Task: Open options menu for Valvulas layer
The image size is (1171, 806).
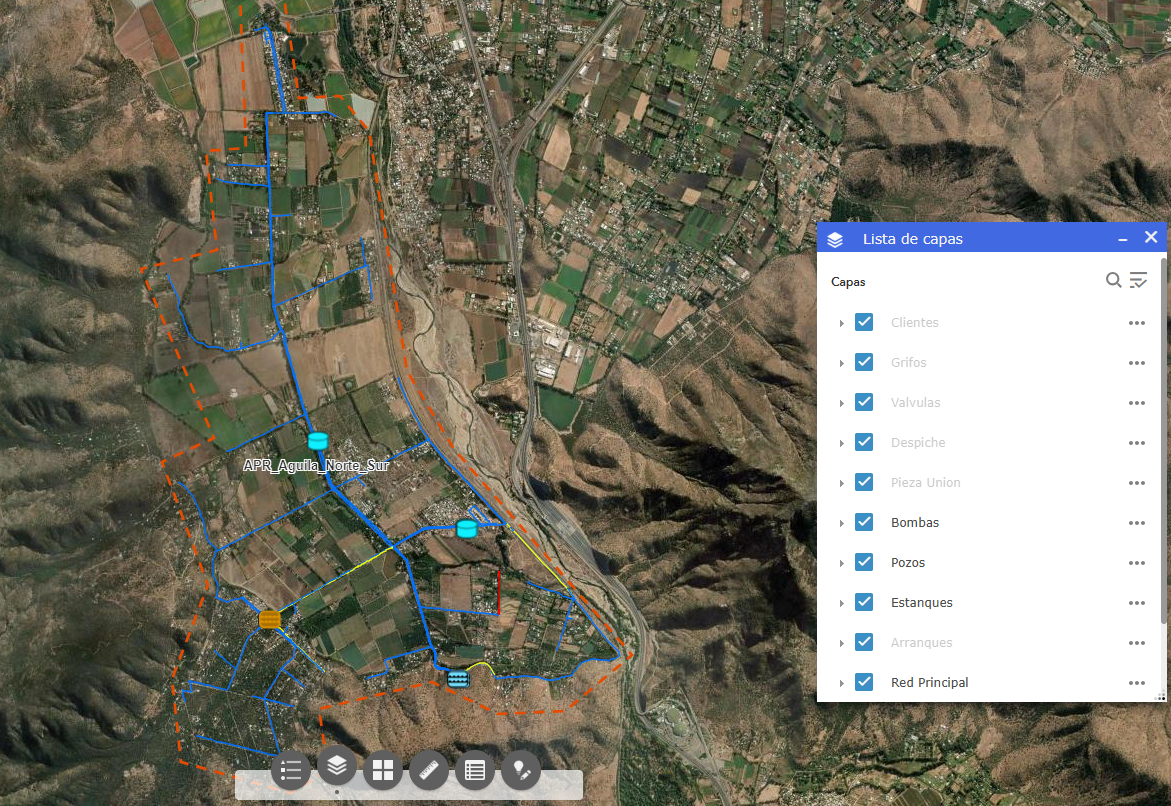Action: click(x=1137, y=403)
